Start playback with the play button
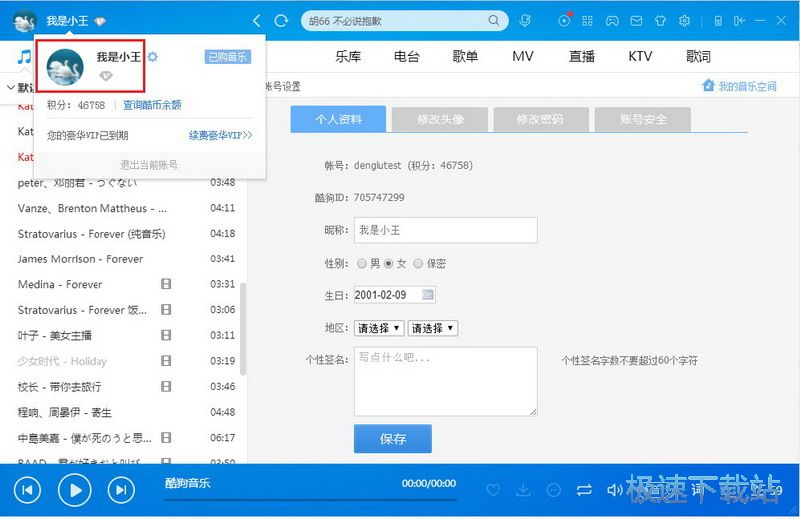 75,490
